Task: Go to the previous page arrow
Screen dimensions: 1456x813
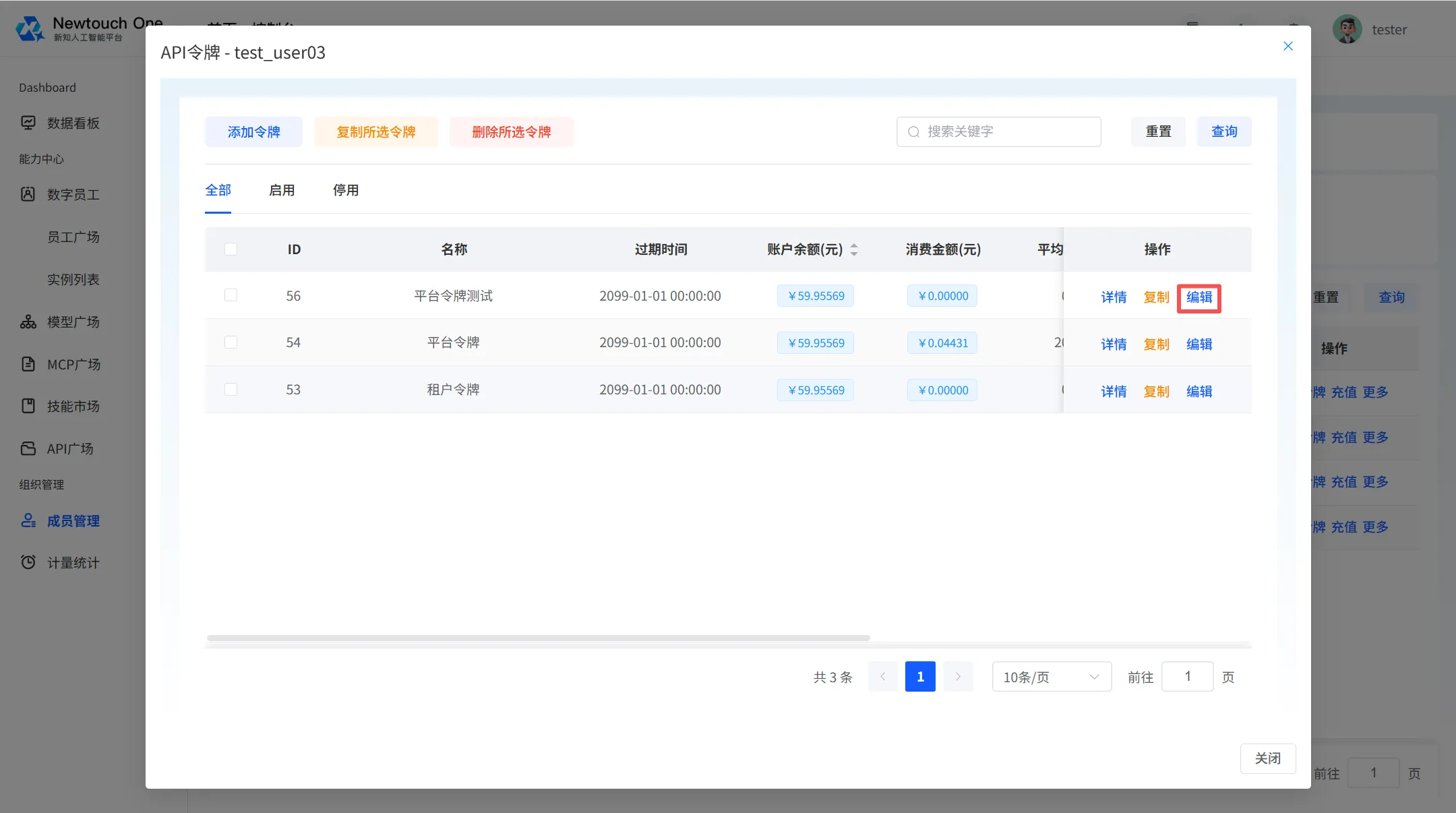Action: [882, 677]
